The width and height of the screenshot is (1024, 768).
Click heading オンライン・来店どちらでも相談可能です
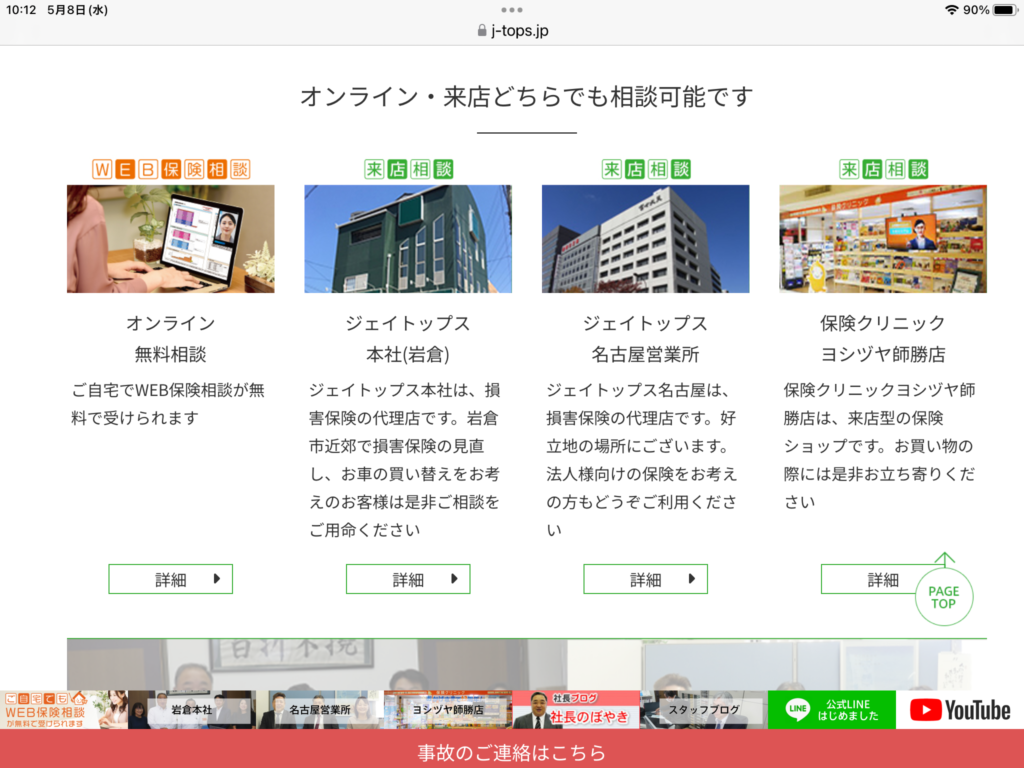point(526,97)
